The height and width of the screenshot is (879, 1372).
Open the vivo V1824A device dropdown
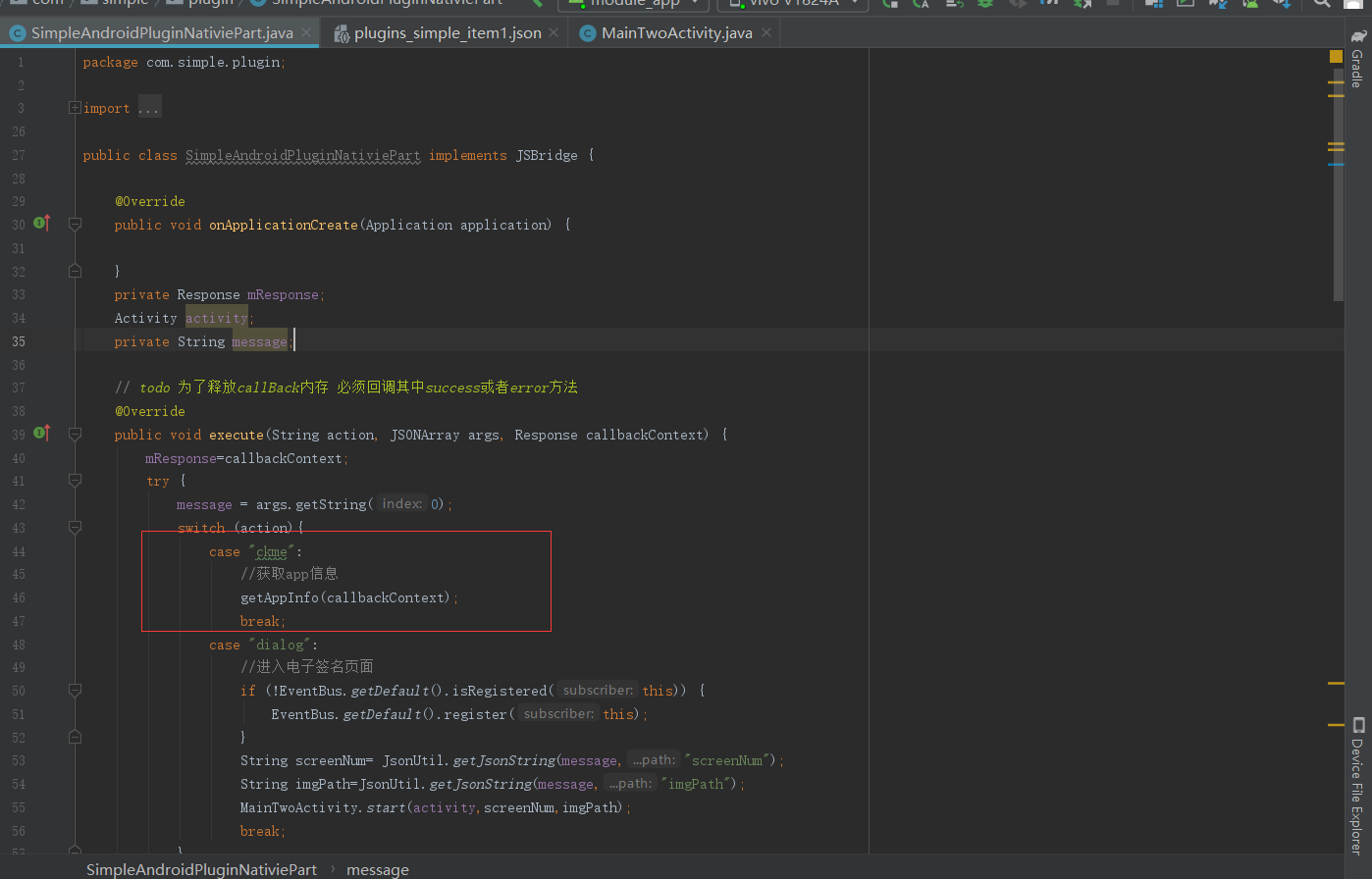[793, 4]
